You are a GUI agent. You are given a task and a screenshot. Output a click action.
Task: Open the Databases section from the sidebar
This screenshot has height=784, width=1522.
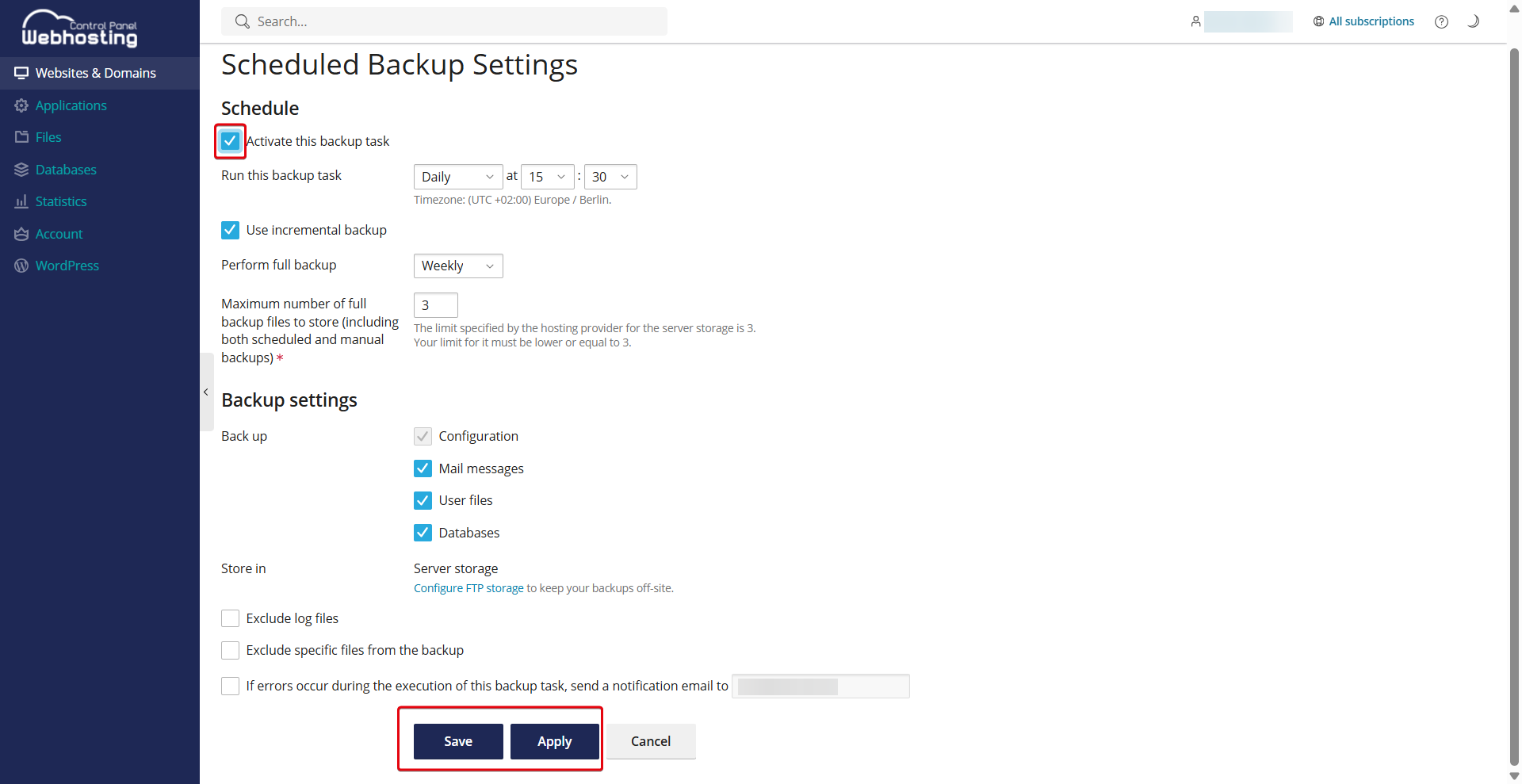64,169
